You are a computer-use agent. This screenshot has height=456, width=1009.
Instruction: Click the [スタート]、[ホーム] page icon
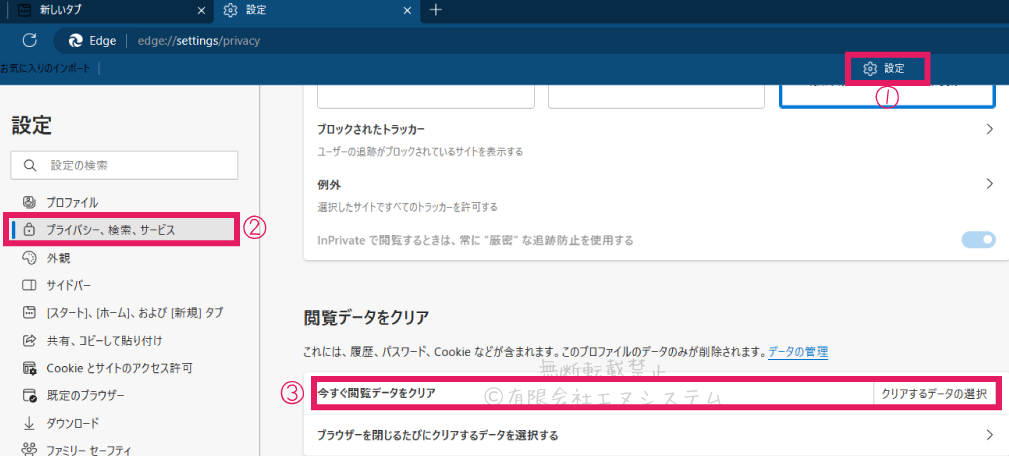point(29,313)
